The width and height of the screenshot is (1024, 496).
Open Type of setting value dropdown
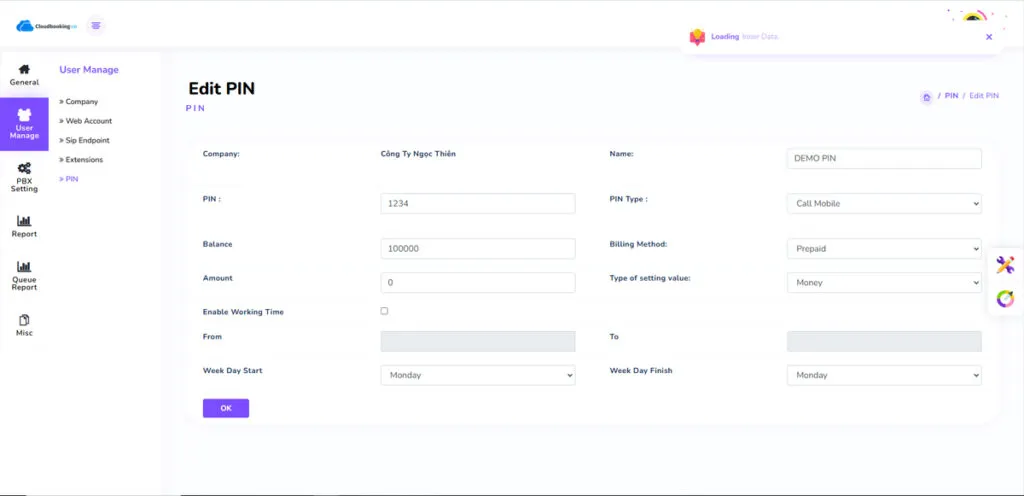(x=884, y=283)
